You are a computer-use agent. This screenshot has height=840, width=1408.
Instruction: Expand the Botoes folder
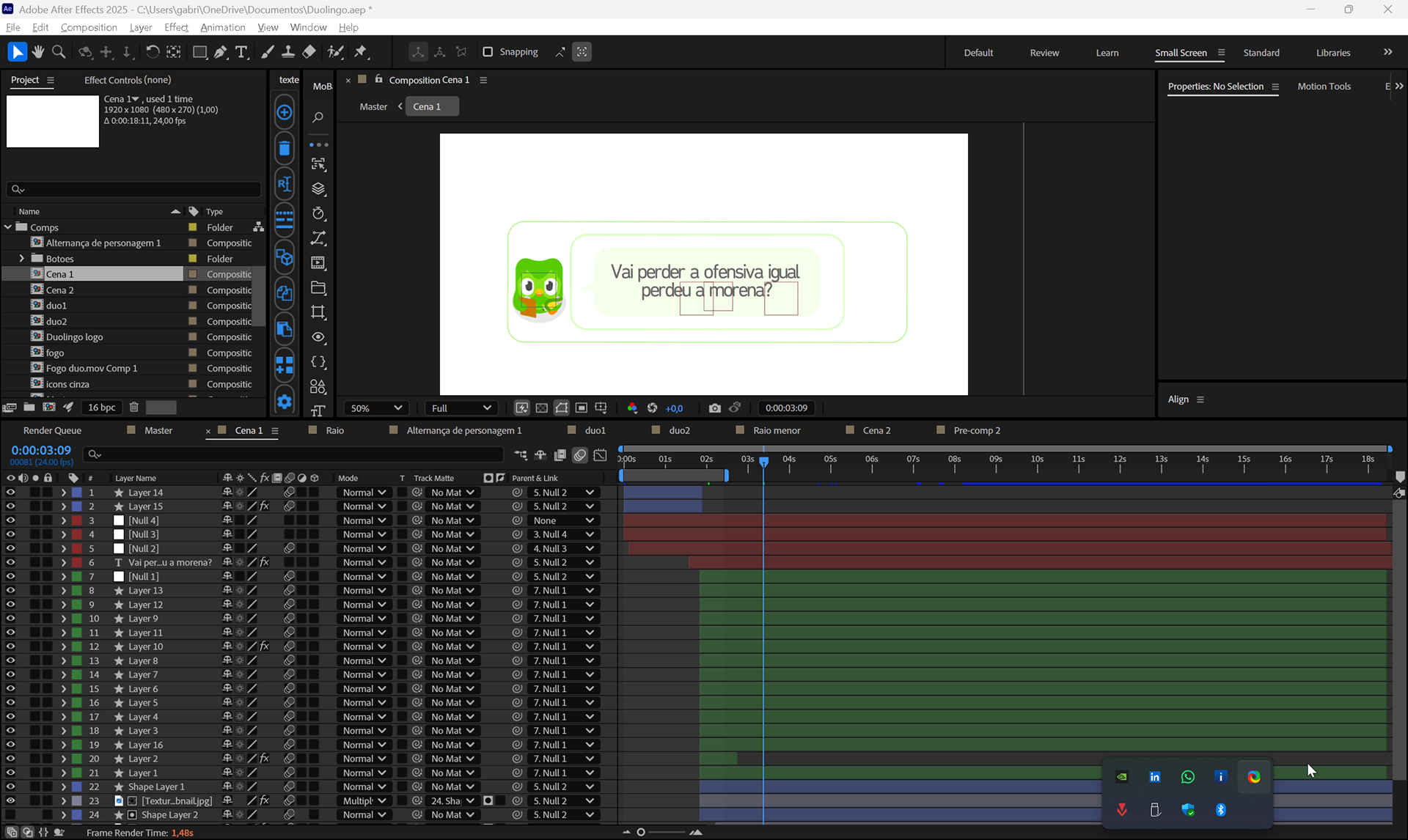pos(21,259)
